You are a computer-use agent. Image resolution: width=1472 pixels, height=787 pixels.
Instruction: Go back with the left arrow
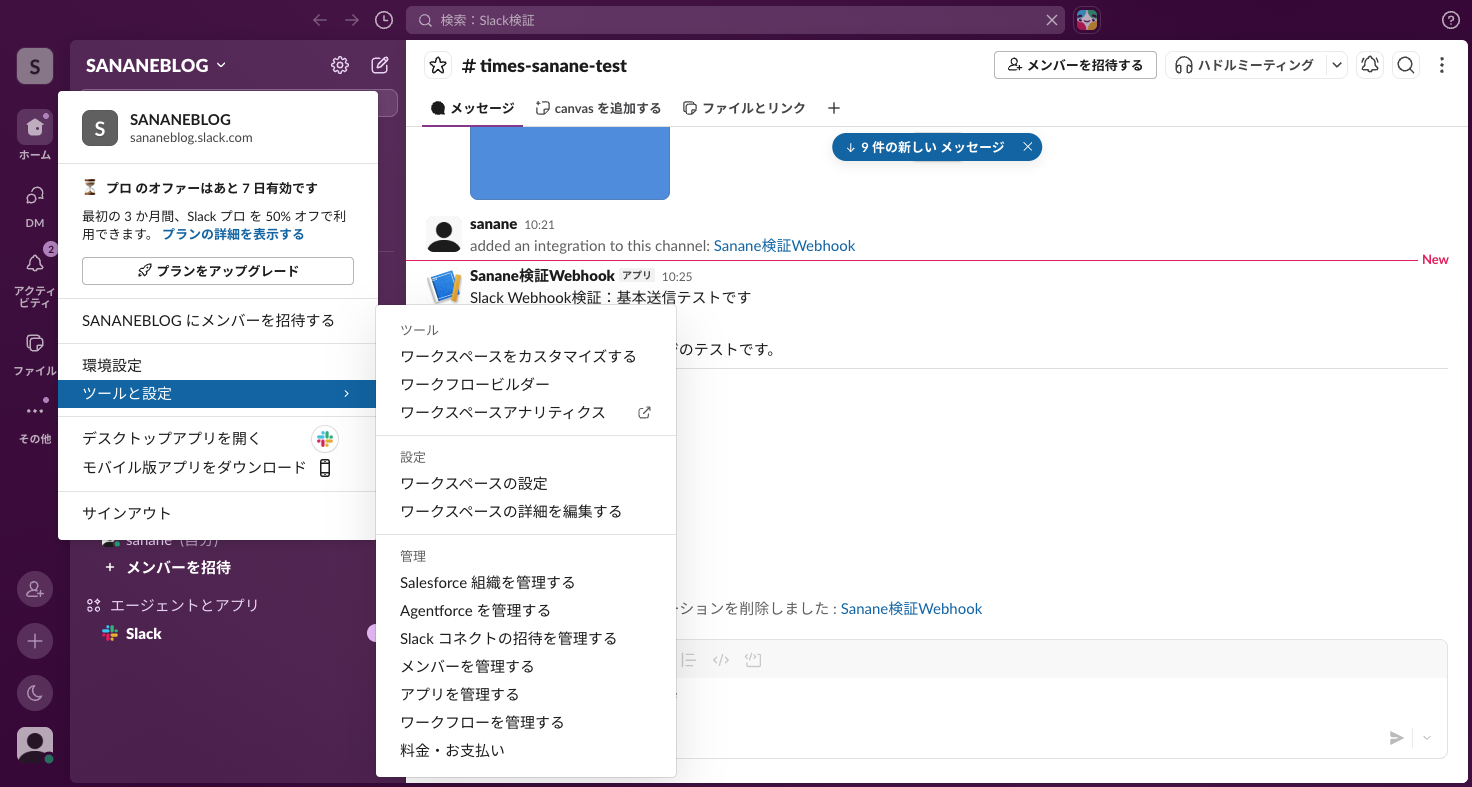320,20
